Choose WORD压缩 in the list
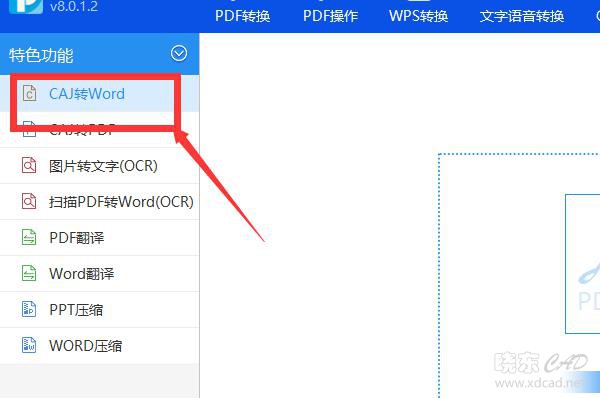This screenshot has width=600, height=398. click(86, 346)
